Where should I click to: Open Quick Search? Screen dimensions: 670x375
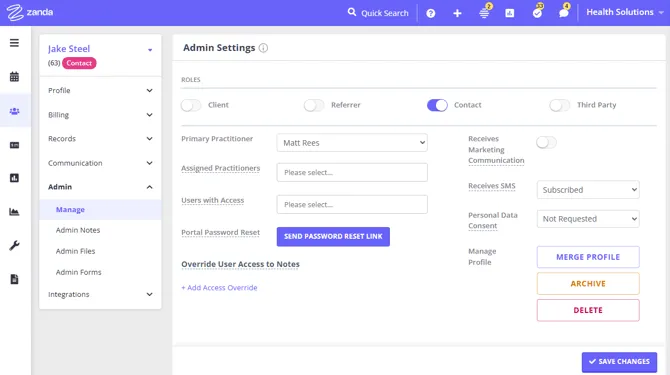coord(378,13)
